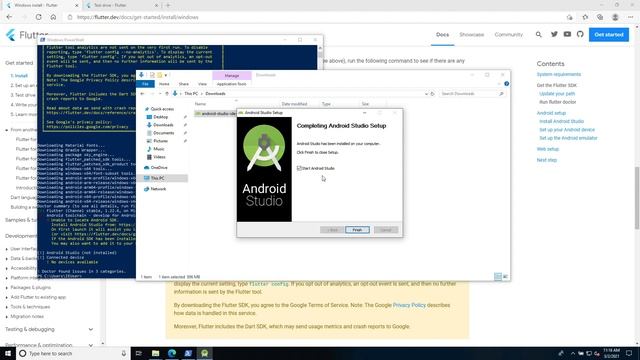The height and width of the screenshot is (360, 640).
Task: Click the browser home button
Action: pyautogui.click(x=53, y=17)
